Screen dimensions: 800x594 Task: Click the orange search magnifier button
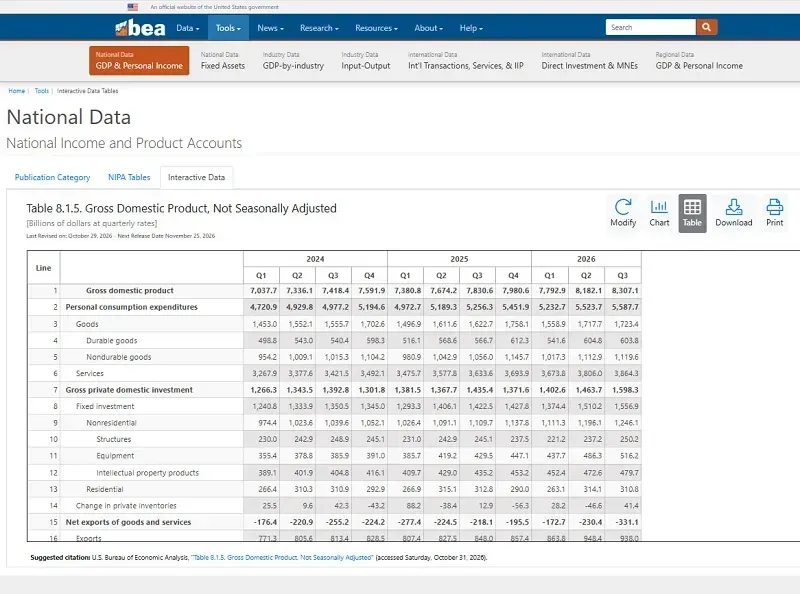pyautogui.click(x=706, y=27)
